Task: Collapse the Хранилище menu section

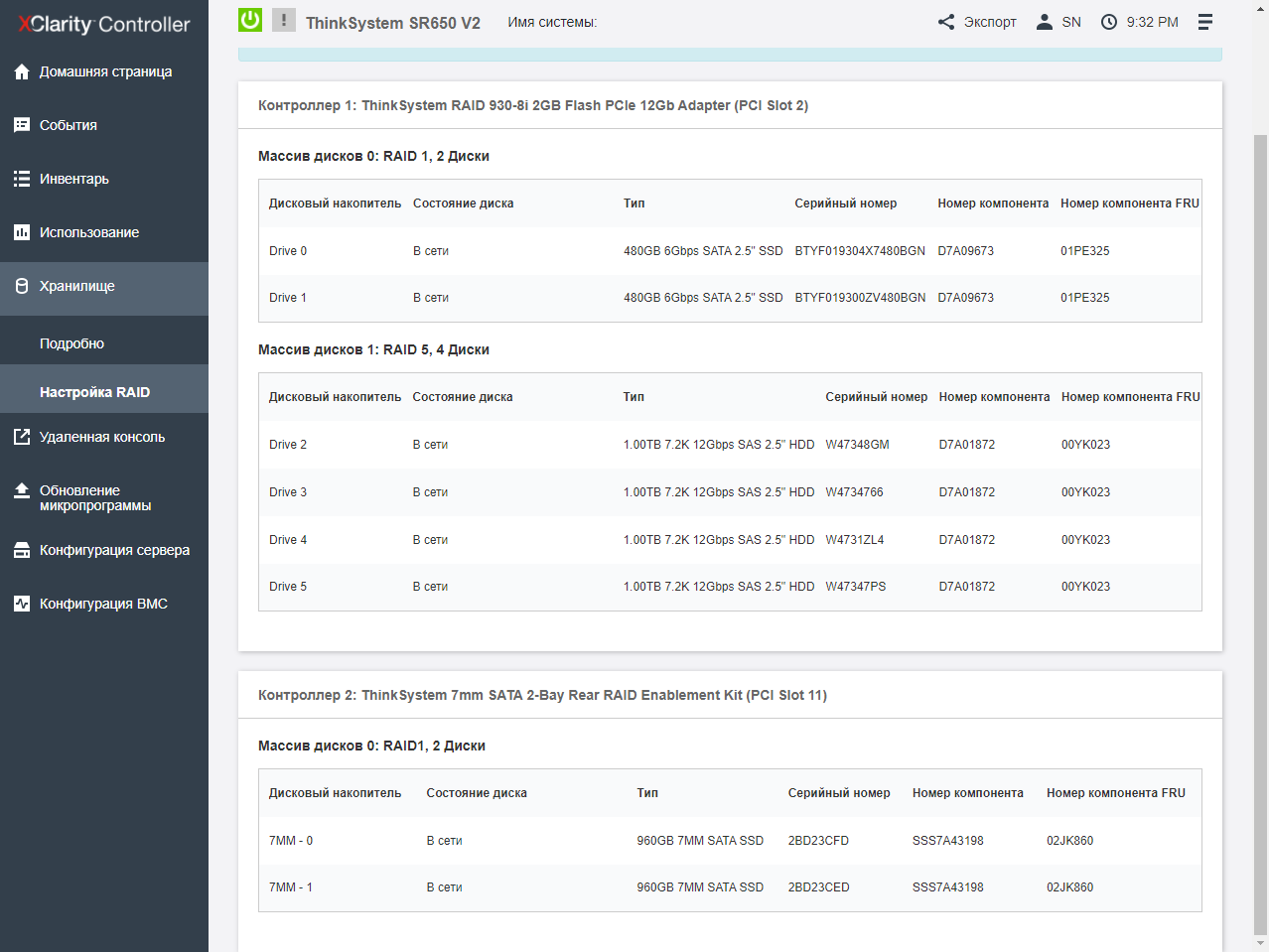Action: tap(104, 289)
